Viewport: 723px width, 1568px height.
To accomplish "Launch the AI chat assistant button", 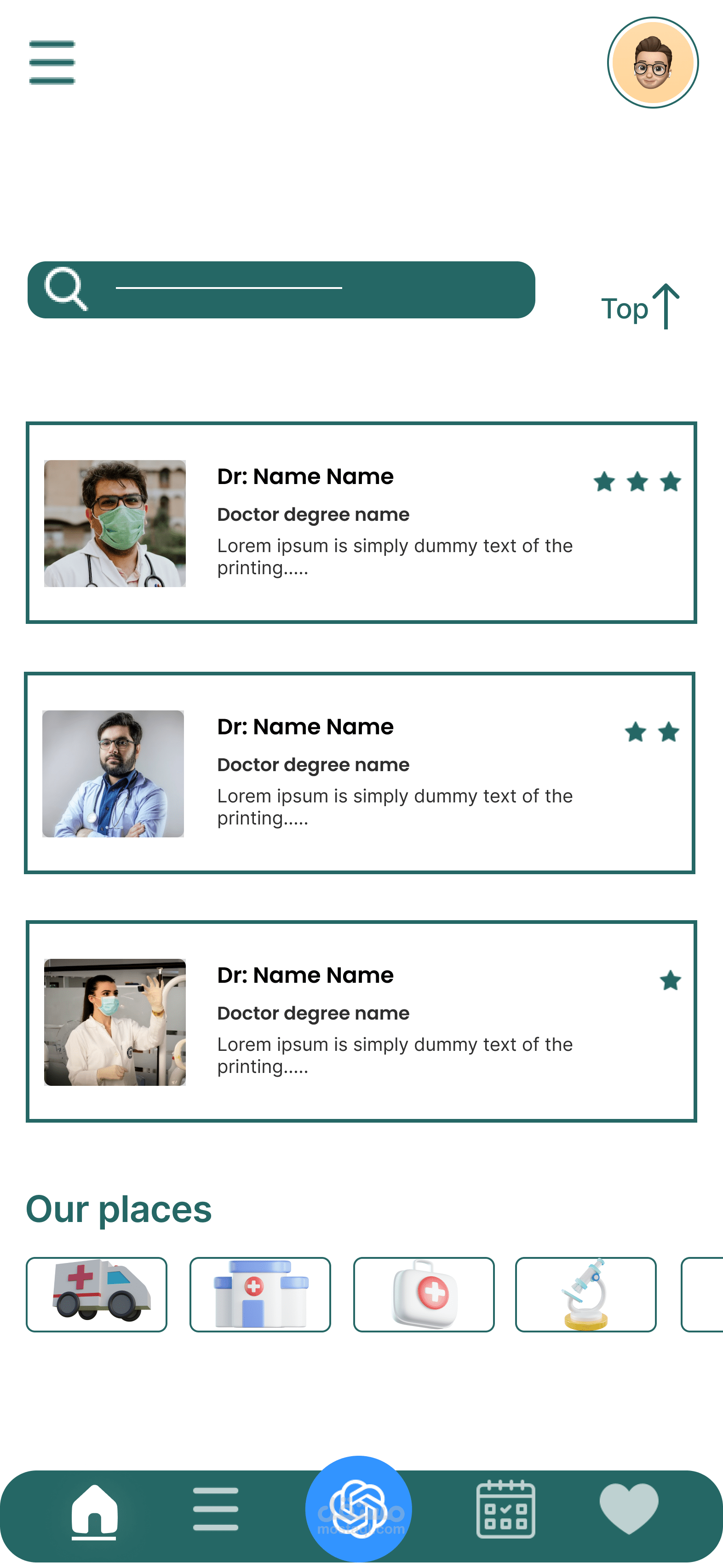I will click(358, 1508).
